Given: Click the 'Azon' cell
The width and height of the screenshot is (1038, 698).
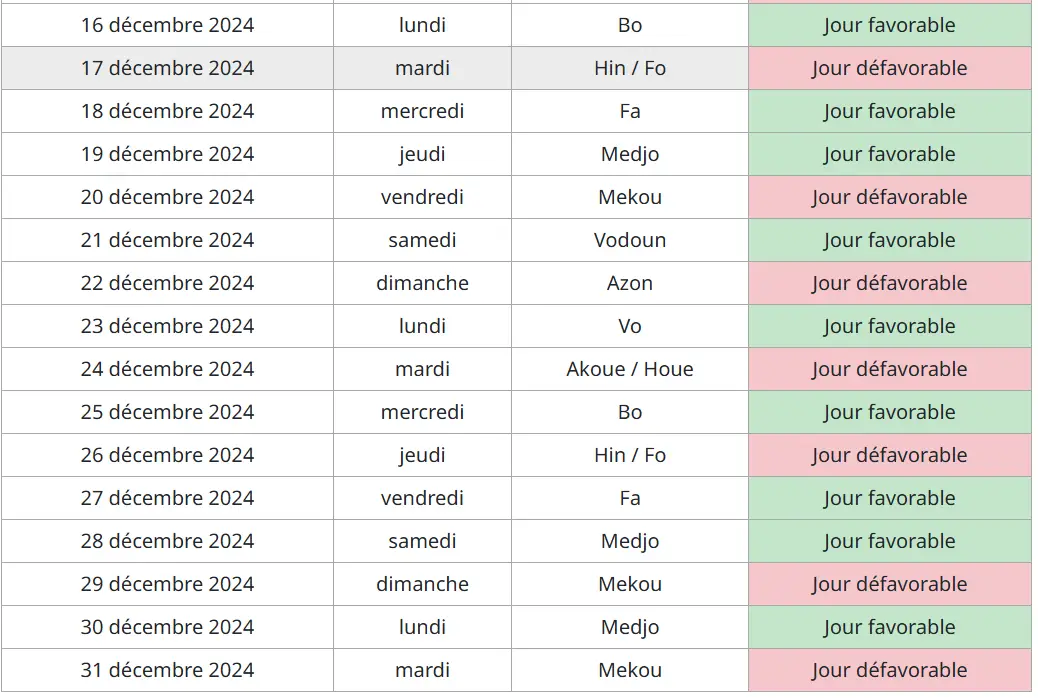Looking at the screenshot, I should coord(630,283).
